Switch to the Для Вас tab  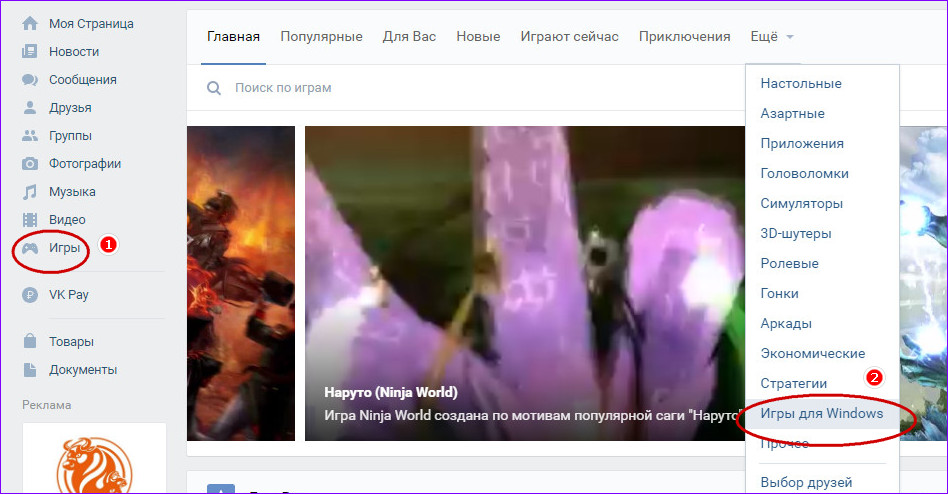coord(409,37)
